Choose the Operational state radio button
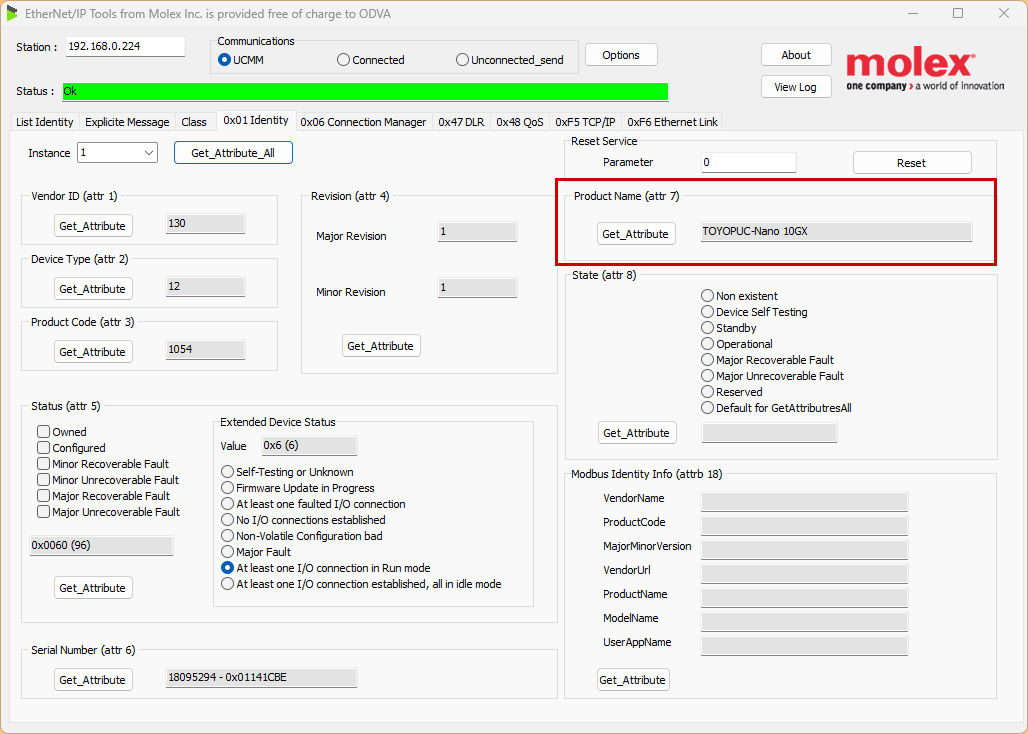The height and width of the screenshot is (734, 1028). point(708,344)
